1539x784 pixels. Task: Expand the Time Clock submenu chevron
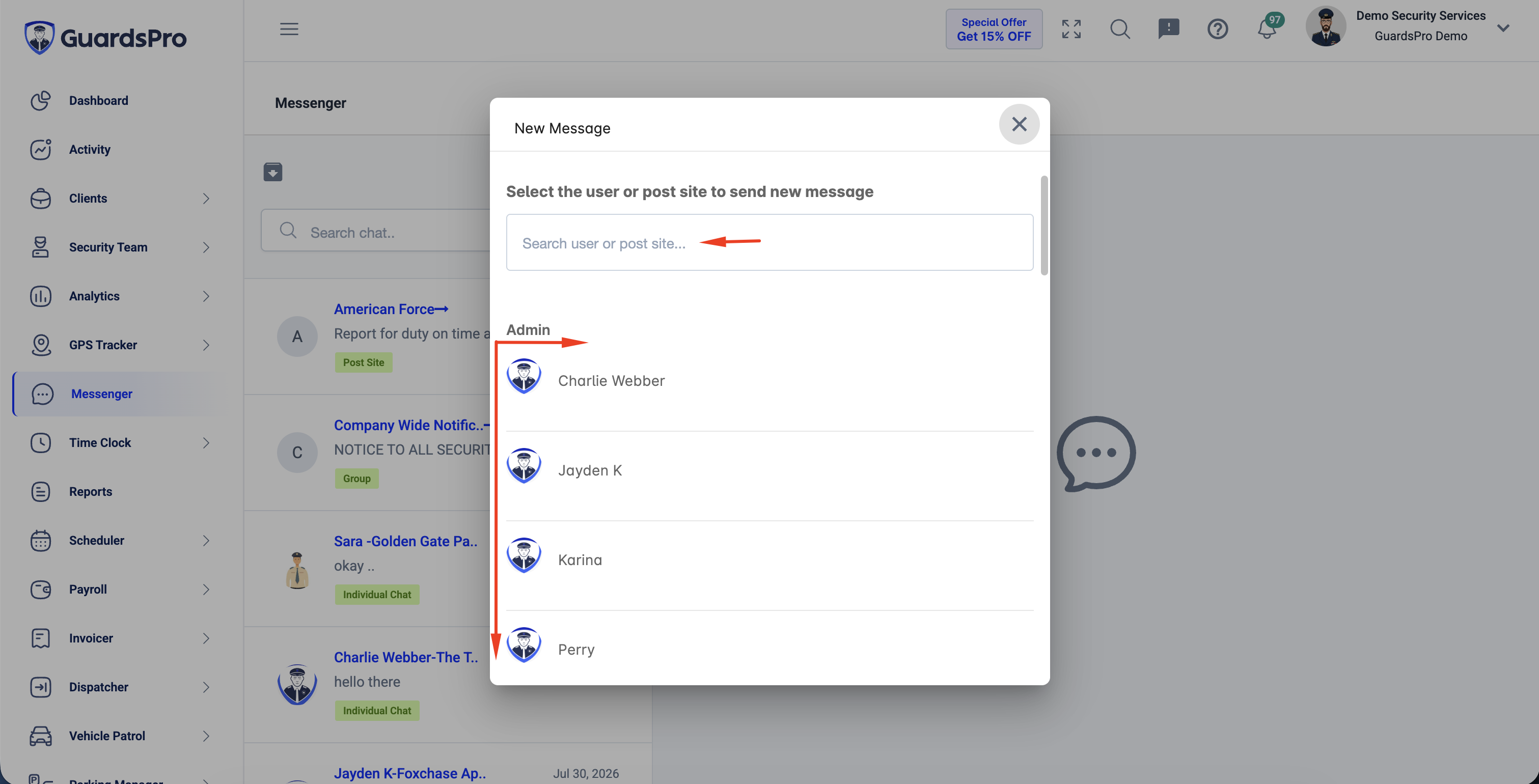(206, 442)
